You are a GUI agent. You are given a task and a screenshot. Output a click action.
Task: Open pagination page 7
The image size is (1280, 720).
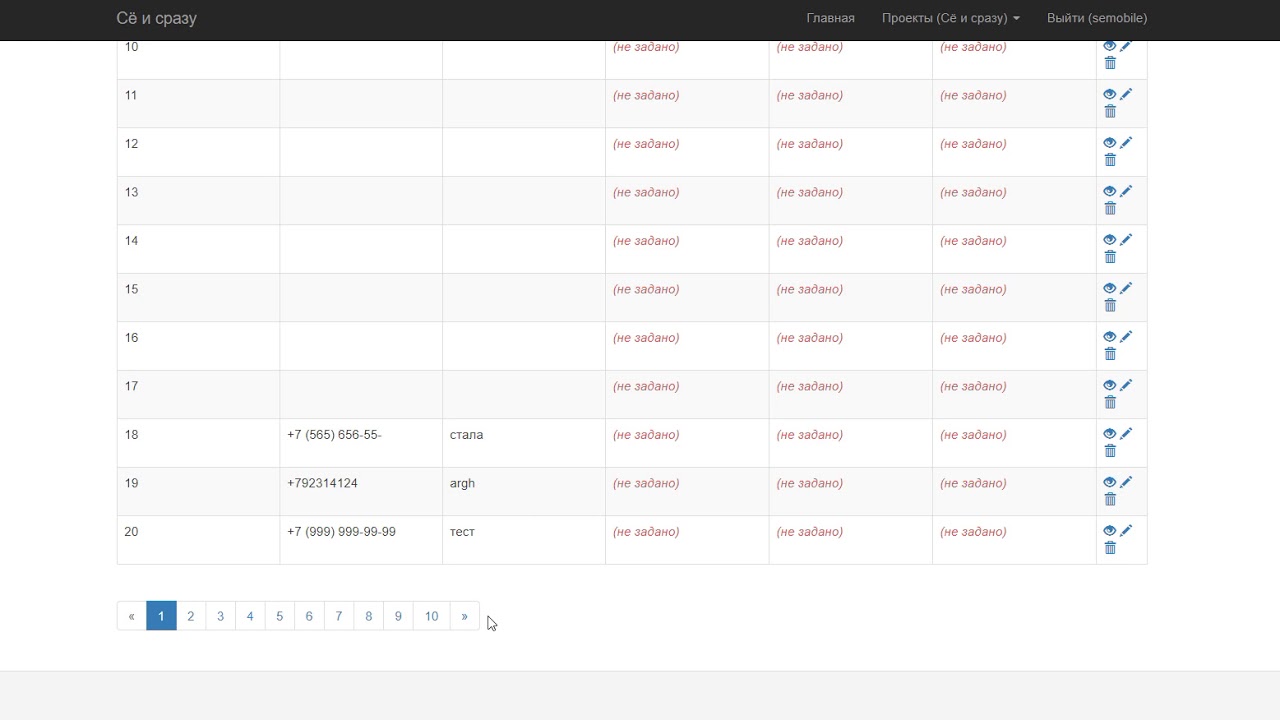[x=339, y=616]
